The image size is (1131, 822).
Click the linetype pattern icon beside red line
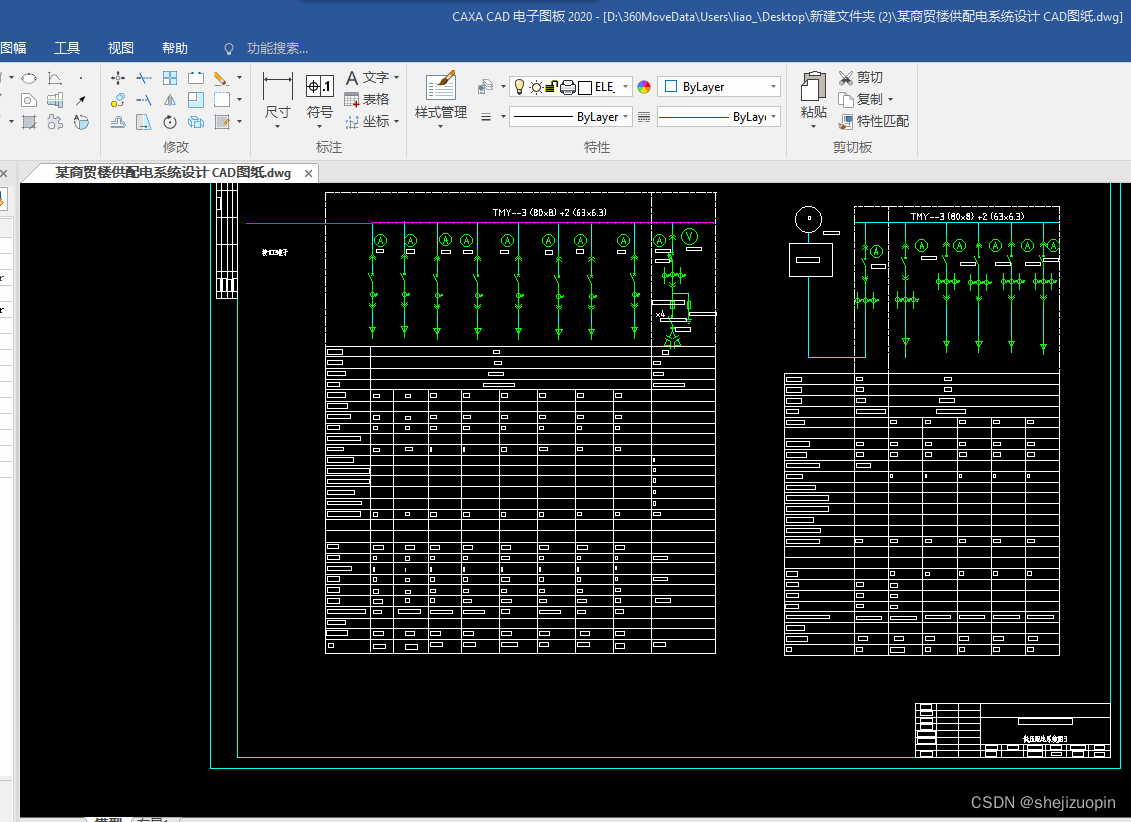tap(644, 117)
